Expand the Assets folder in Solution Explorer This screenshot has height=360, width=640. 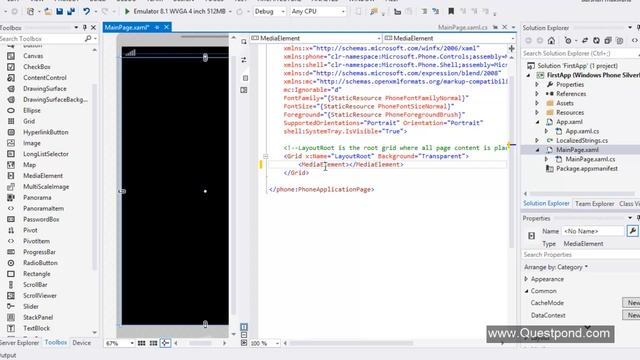(537, 103)
